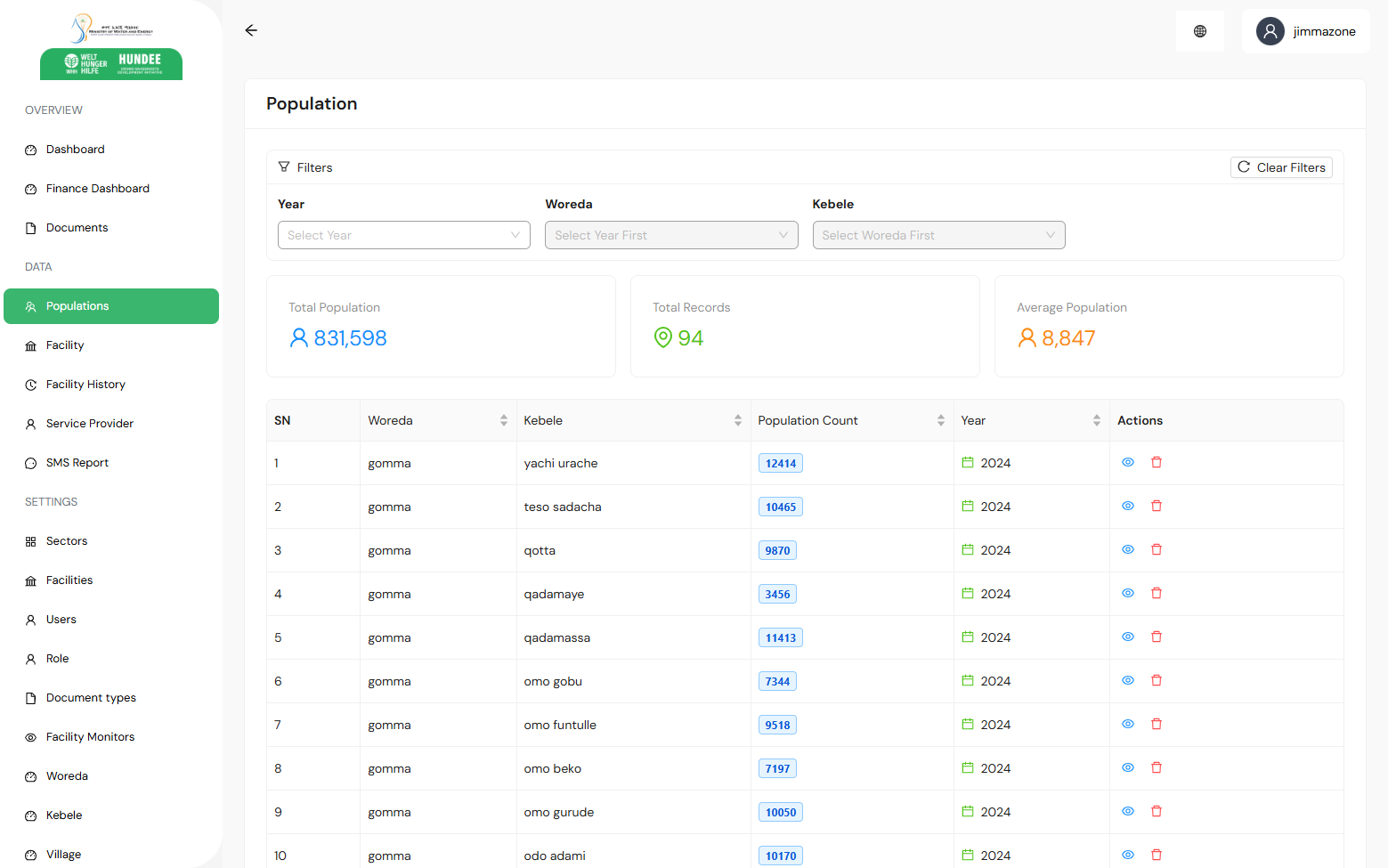Image resolution: width=1388 pixels, height=868 pixels.
Task: View qadamaye row with eye icon
Action: [x=1127, y=593]
